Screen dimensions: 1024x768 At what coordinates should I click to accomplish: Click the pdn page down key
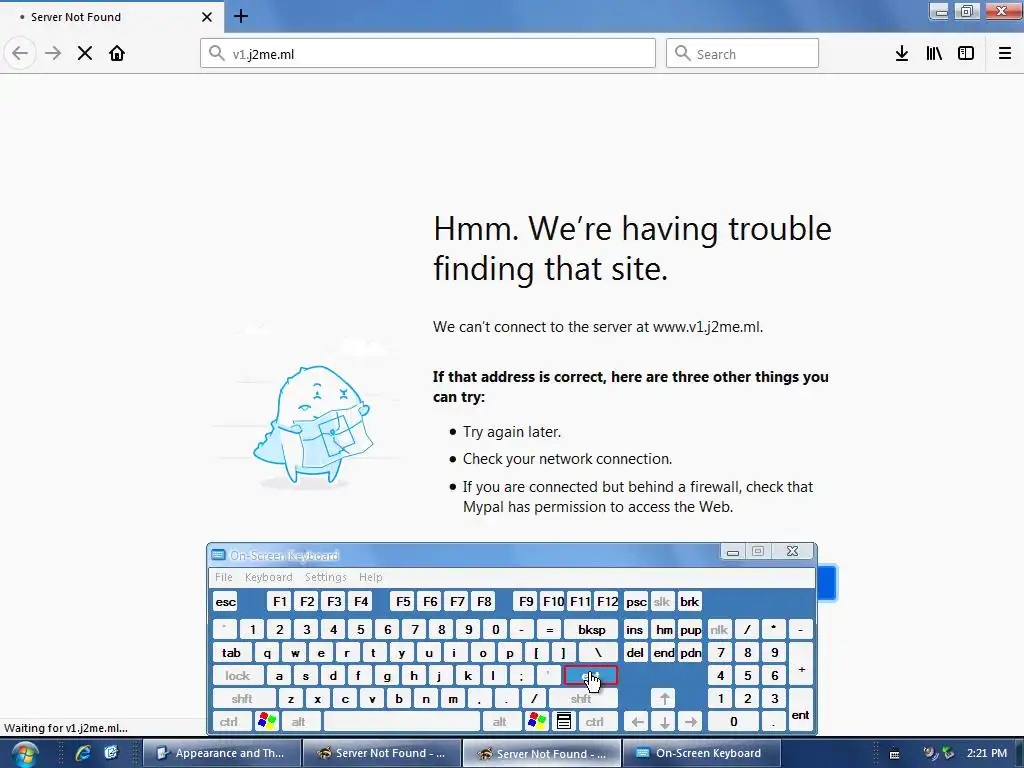pyautogui.click(x=691, y=652)
